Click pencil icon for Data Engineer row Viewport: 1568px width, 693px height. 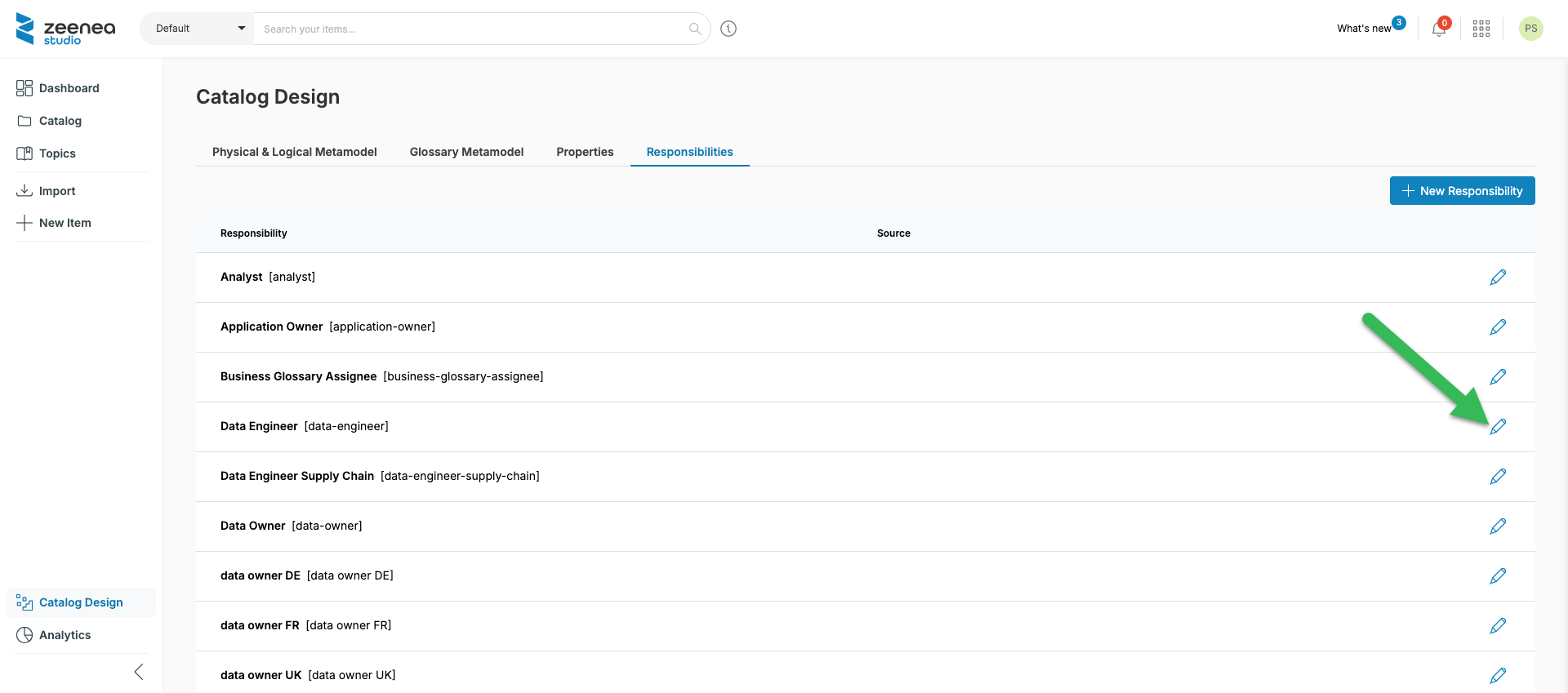pyautogui.click(x=1497, y=427)
